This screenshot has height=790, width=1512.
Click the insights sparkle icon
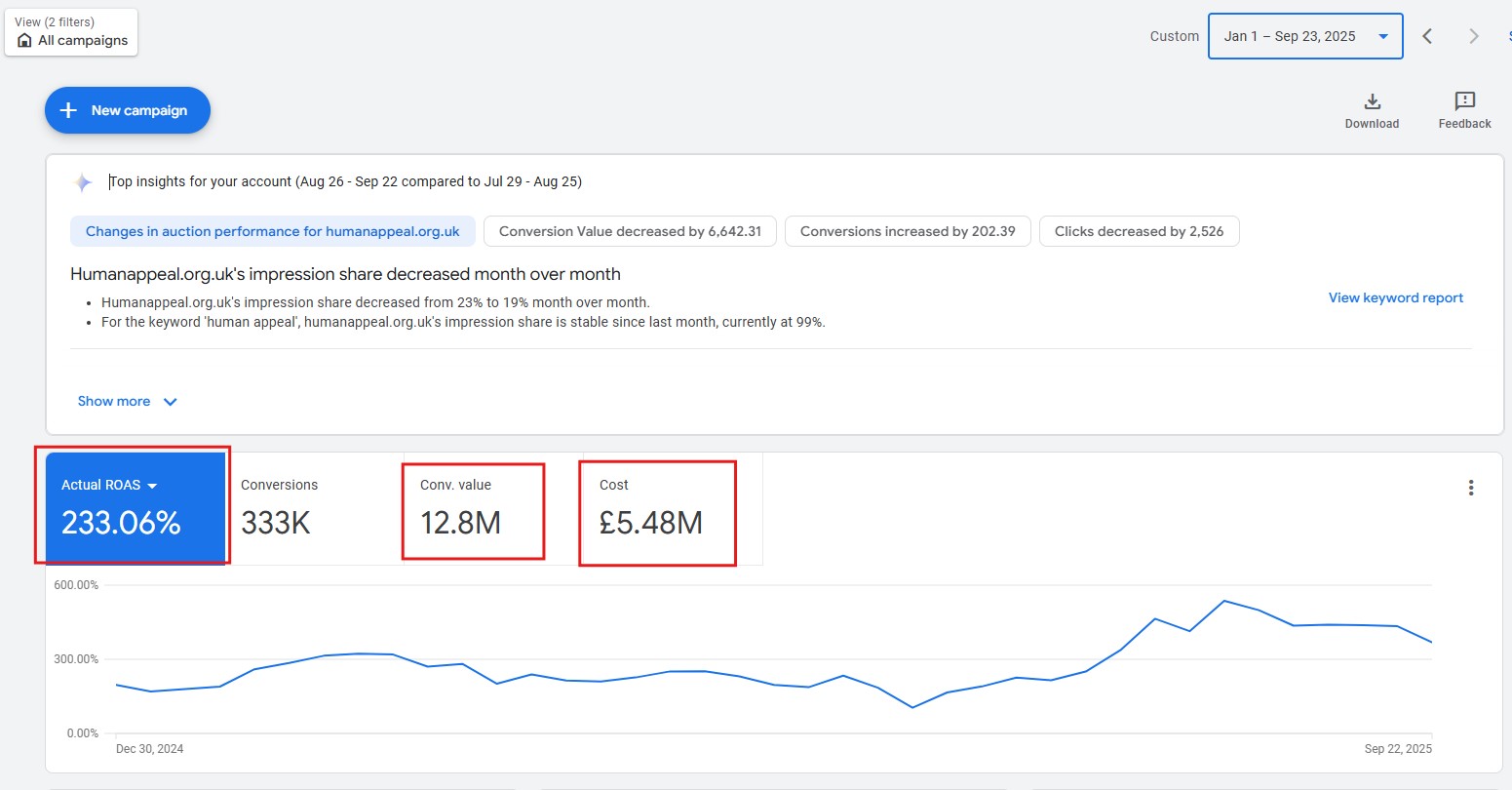point(83,182)
